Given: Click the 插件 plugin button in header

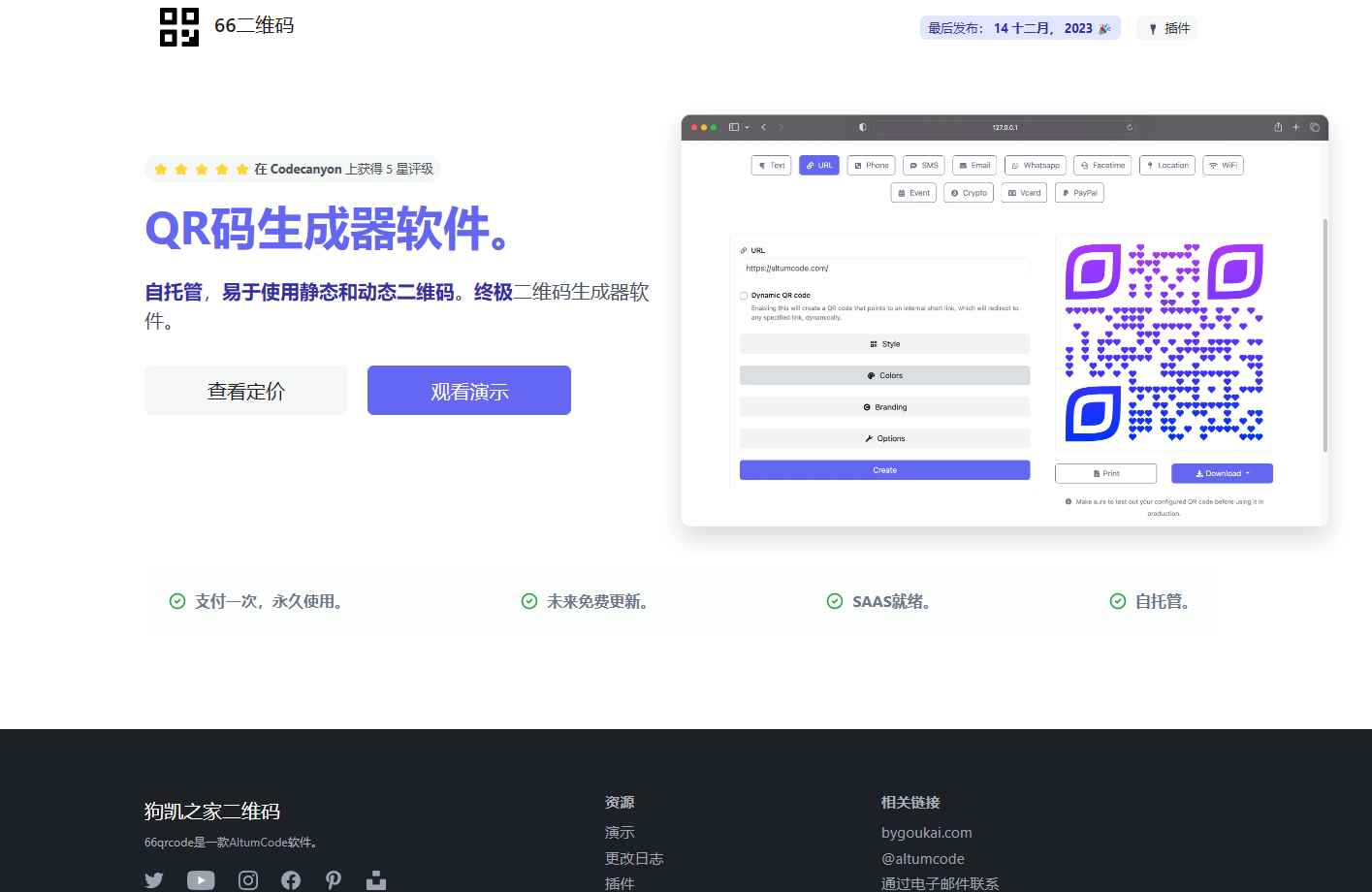Looking at the screenshot, I should pos(1168,28).
